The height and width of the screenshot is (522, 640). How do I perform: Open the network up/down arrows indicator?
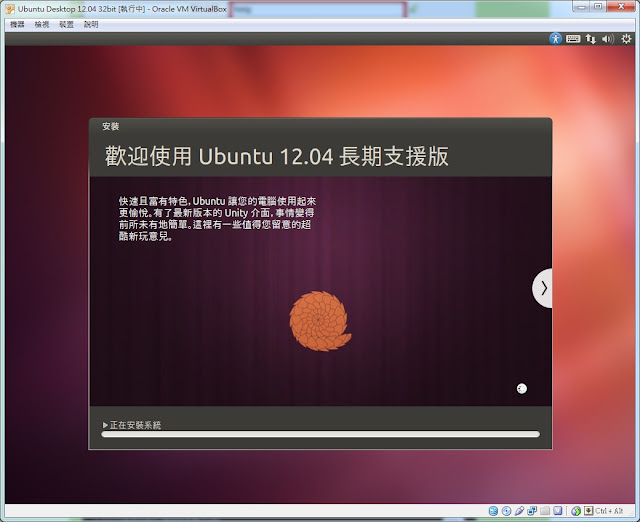[x=590, y=39]
